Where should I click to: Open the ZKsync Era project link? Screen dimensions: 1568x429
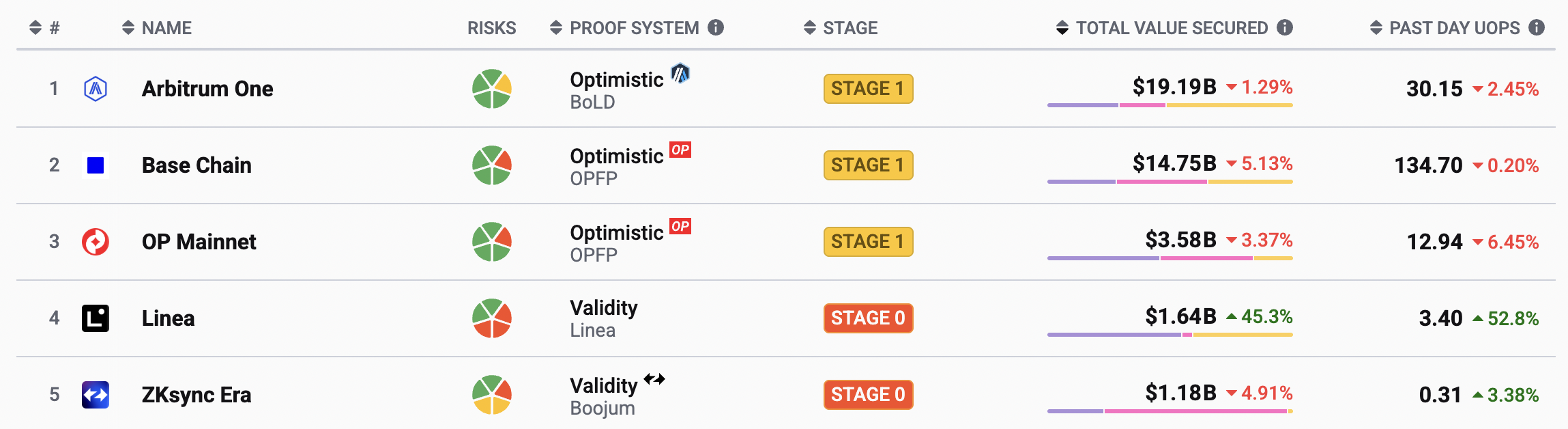click(x=197, y=395)
